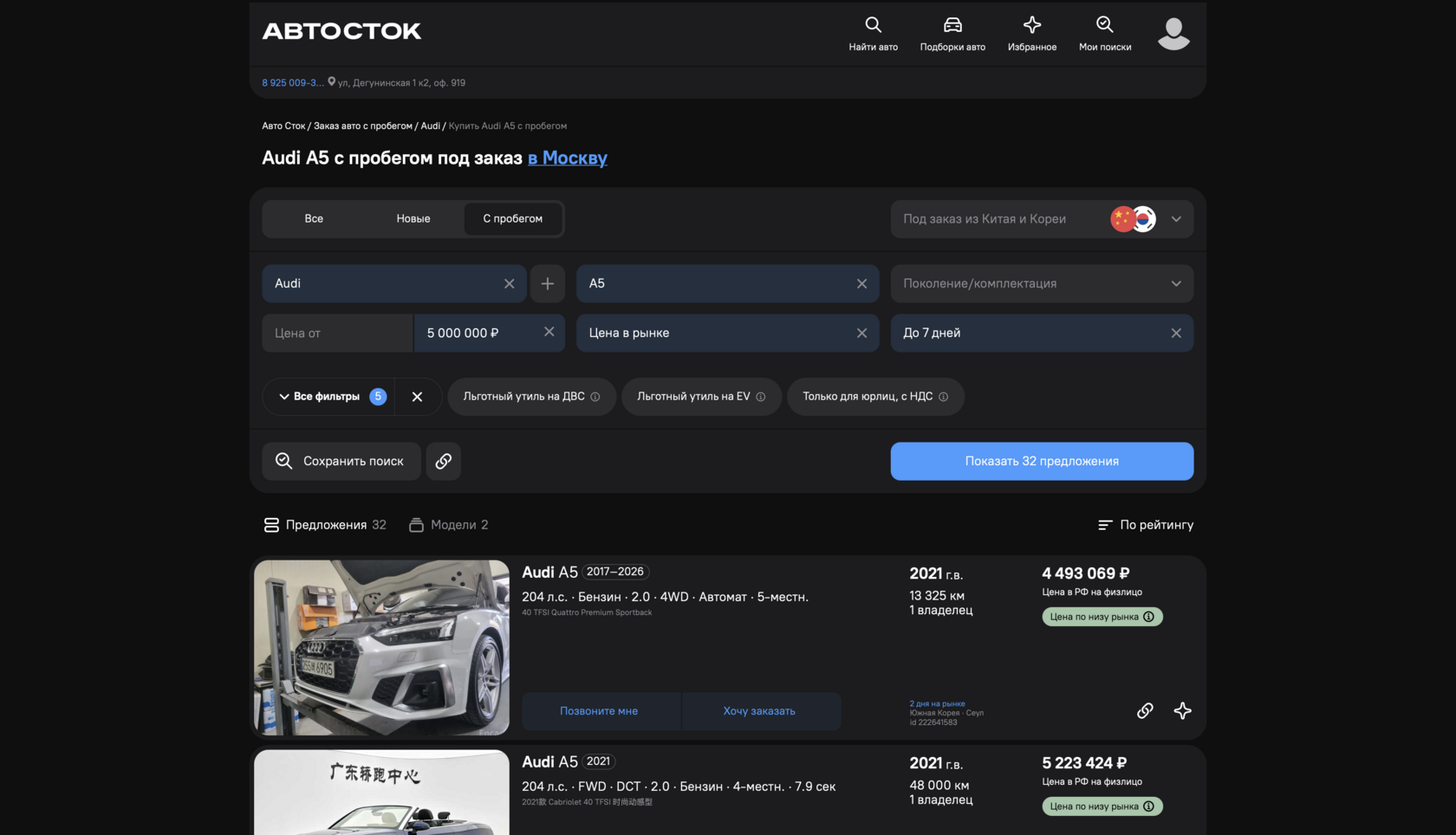Clear the 5 000 000 ₽ max price

(x=549, y=333)
